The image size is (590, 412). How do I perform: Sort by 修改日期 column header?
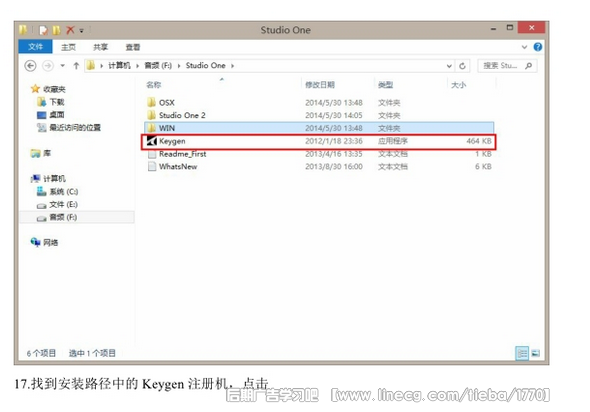(320, 85)
